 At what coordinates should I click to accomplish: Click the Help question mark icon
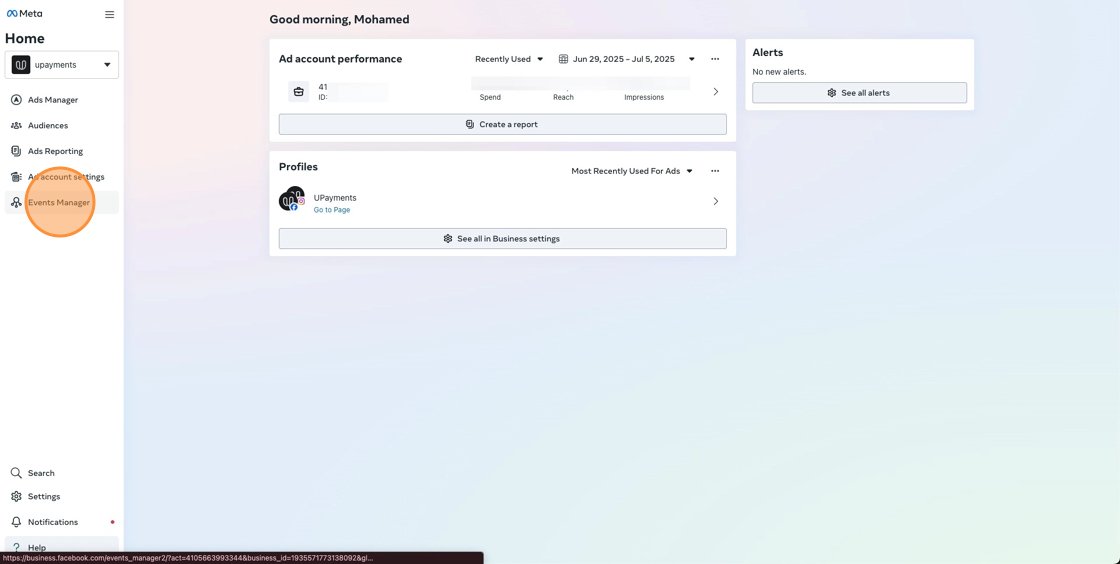pyautogui.click(x=16, y=548)
